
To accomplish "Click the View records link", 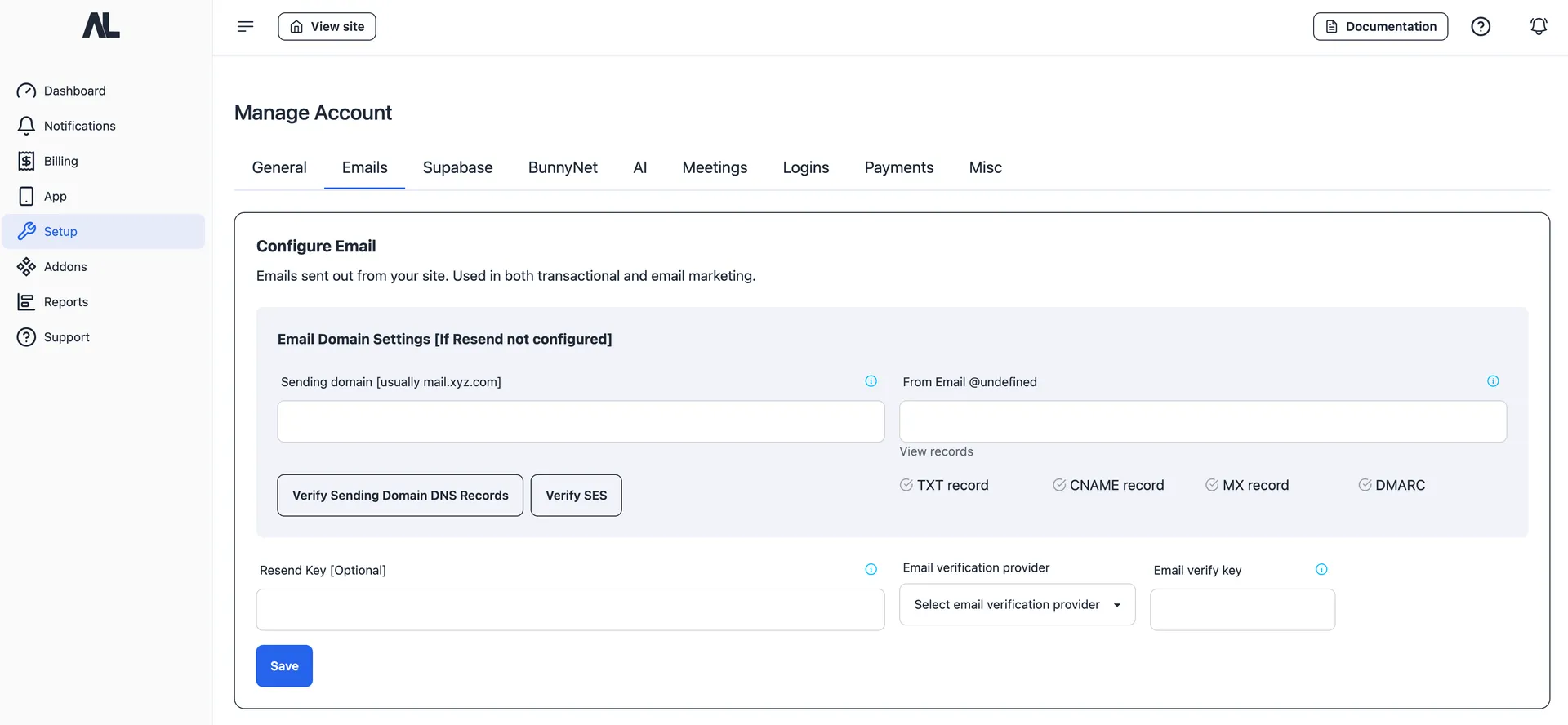I will (937, 451).
